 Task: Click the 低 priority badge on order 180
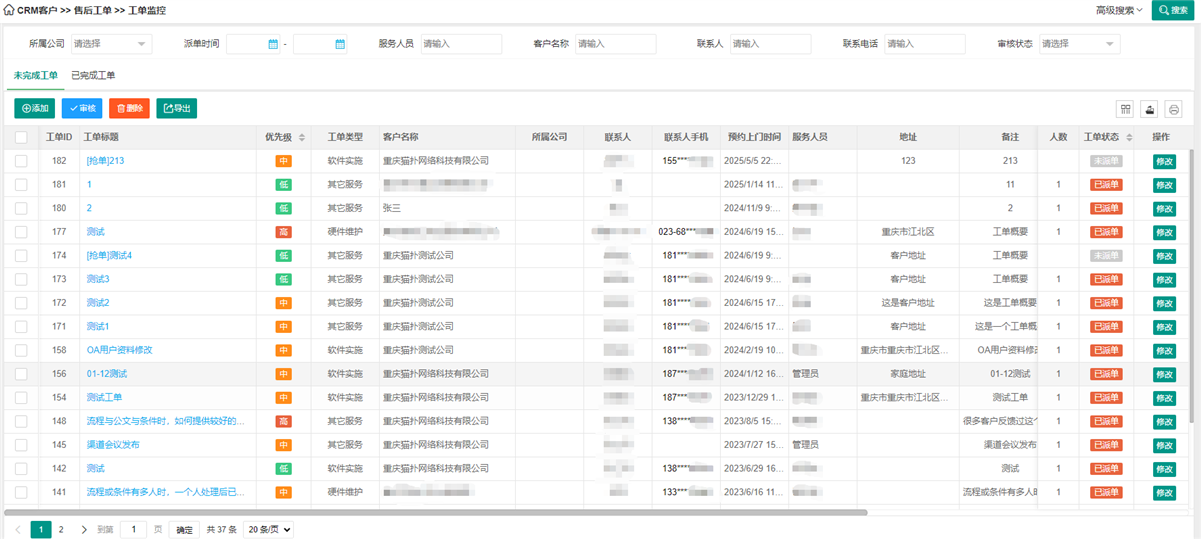click(x=284, y=208)
